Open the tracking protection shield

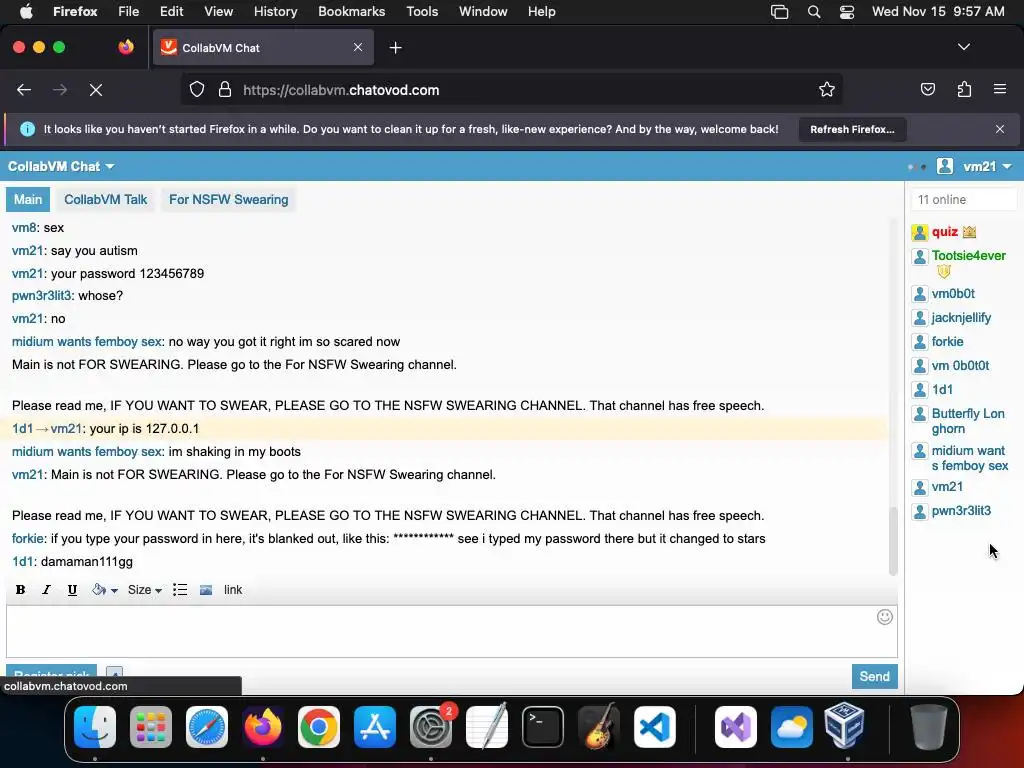(197, 89)
